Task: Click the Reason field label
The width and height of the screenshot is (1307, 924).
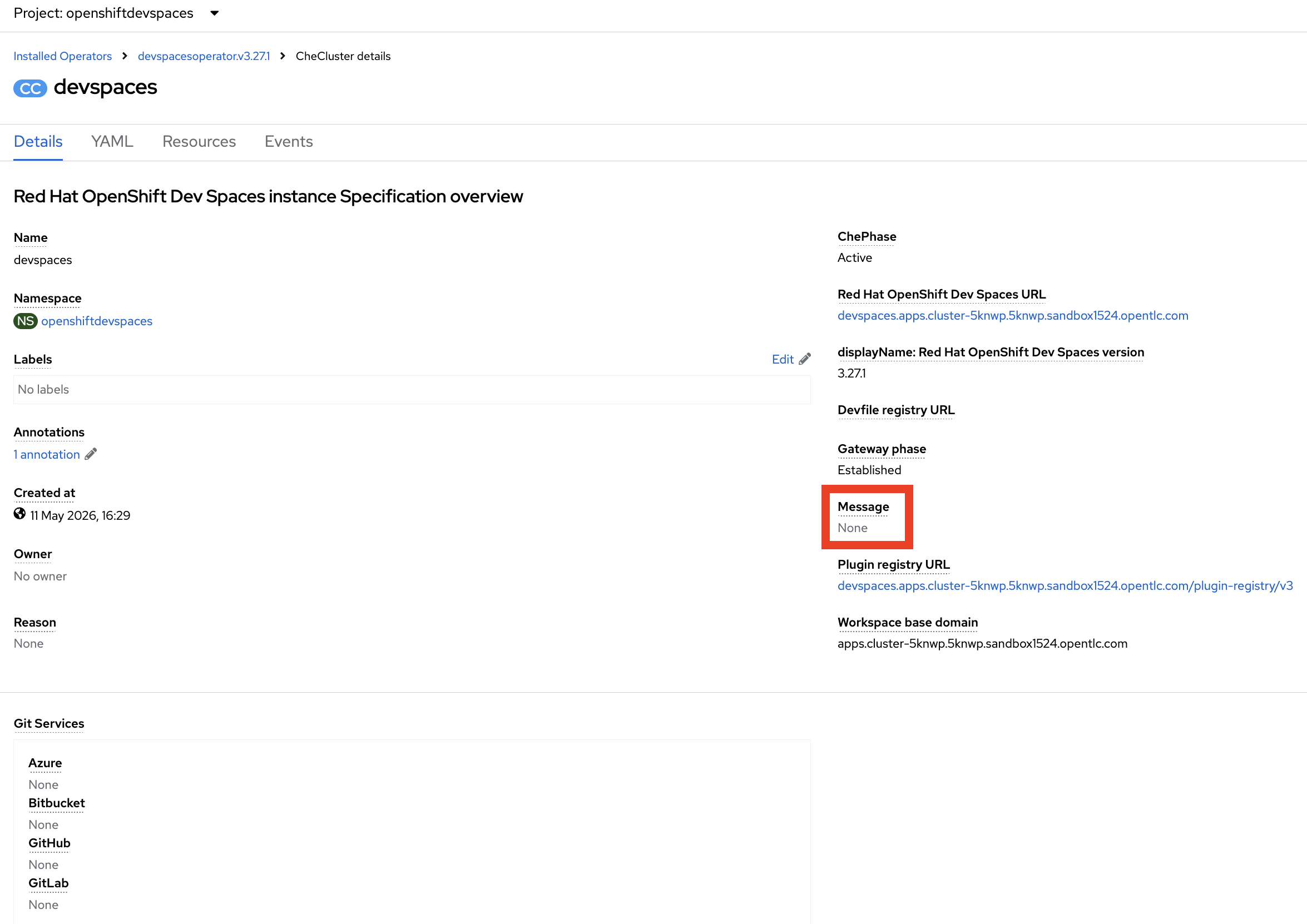Action: point(34,623)
